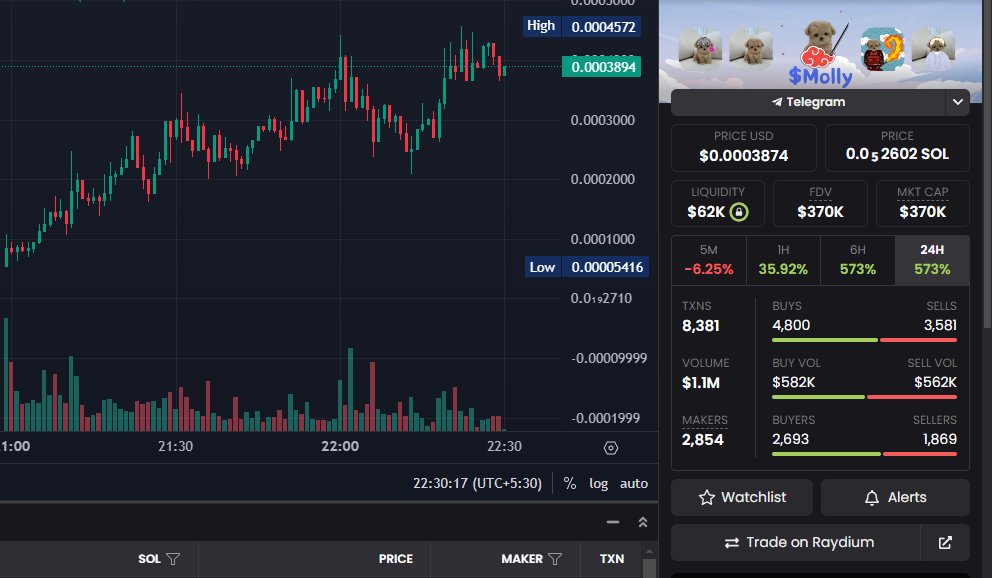Open the Telegram link button
992x578 pixels.
pyautogui.click(x=808, y=102)
